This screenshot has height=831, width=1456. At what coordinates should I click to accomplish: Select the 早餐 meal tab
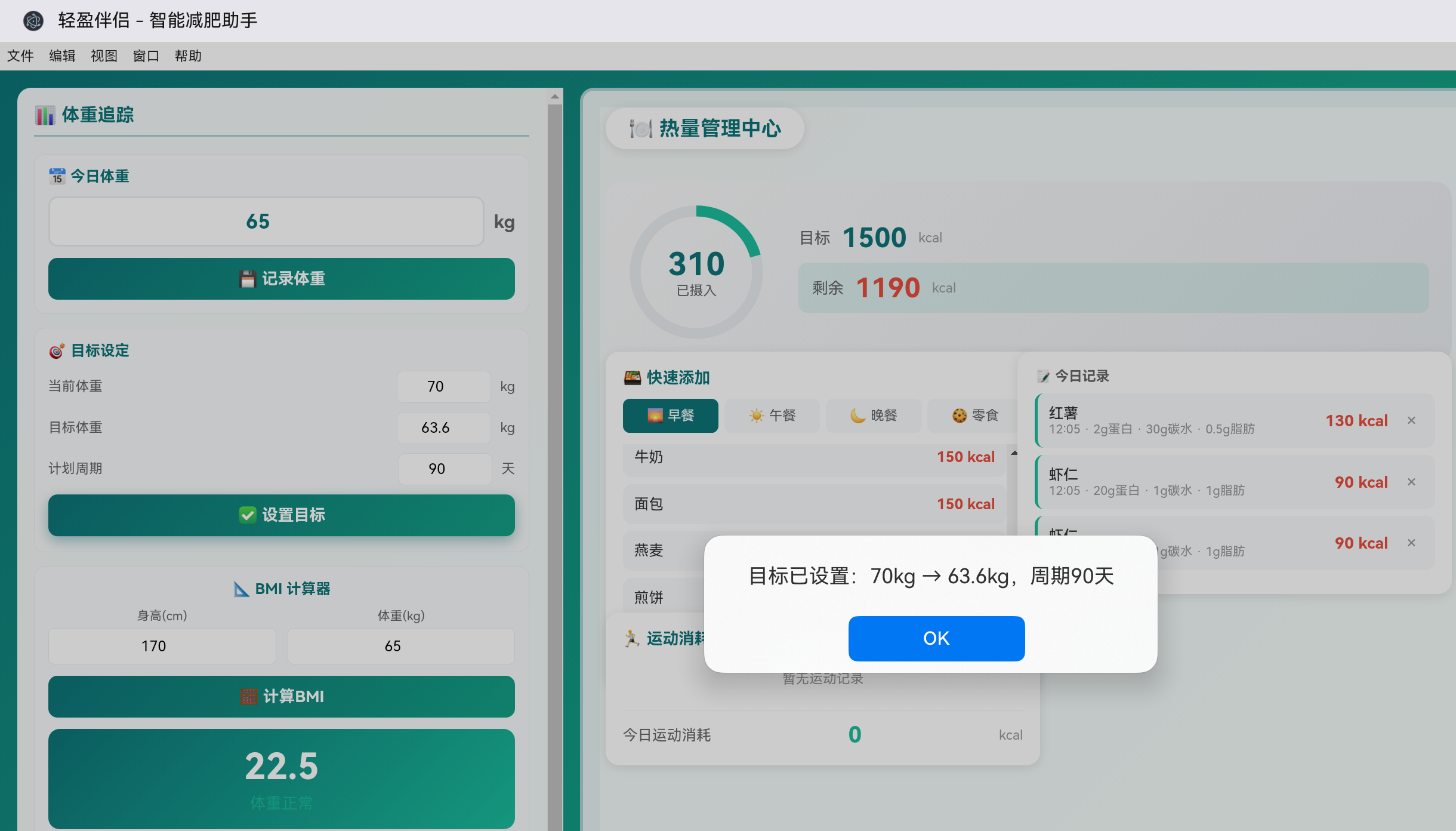point(671,415)
